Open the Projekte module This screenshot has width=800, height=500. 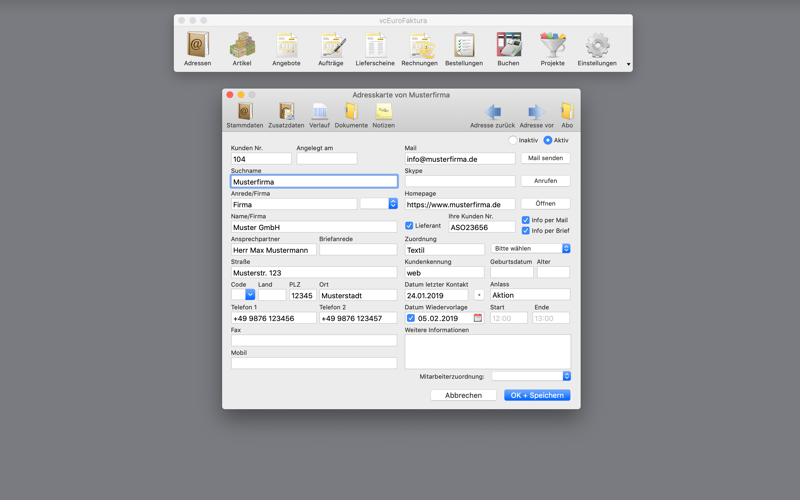click(x=553, y=49)
